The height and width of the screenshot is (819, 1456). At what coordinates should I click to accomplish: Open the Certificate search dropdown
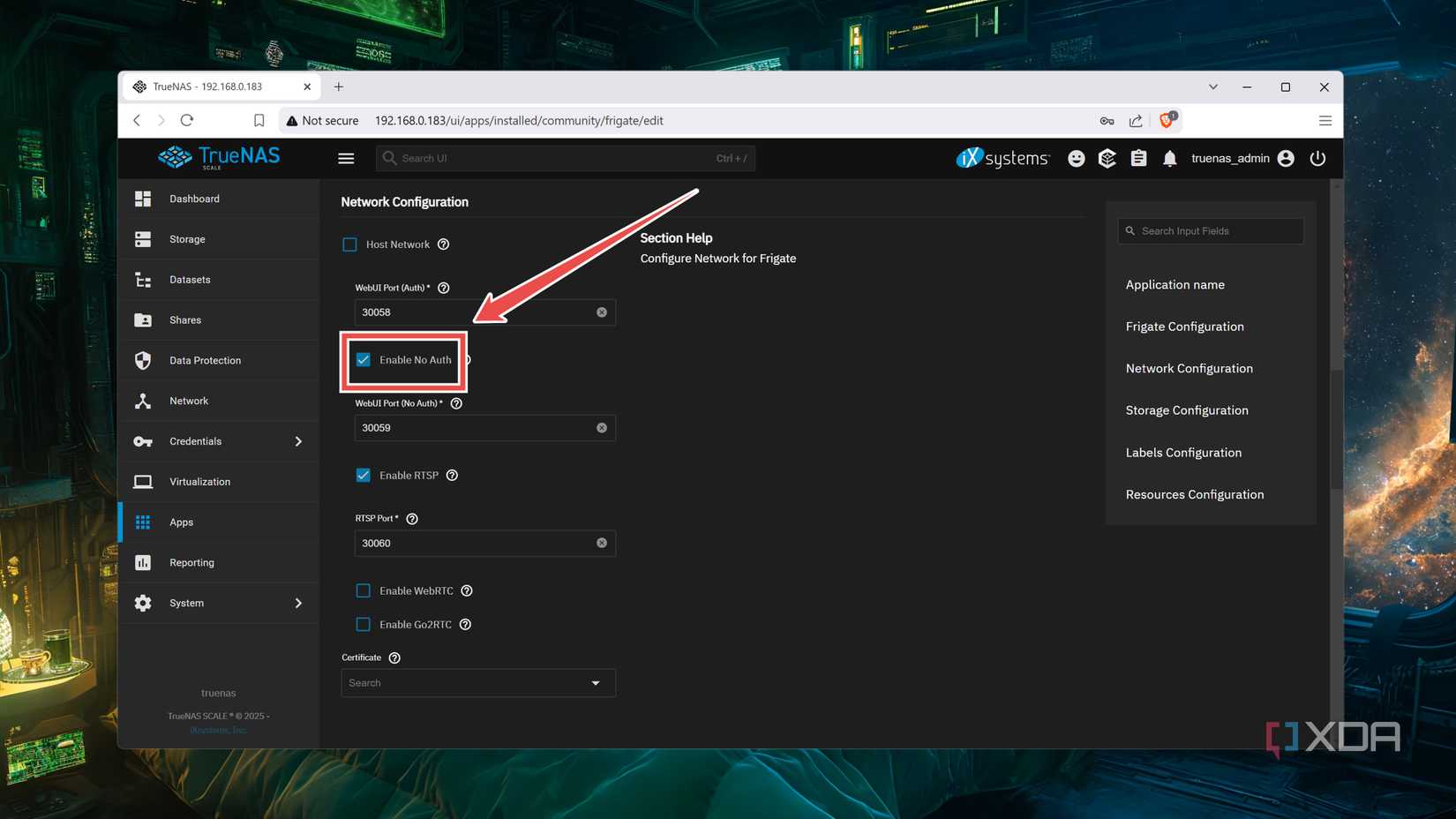tap(478, 683)
